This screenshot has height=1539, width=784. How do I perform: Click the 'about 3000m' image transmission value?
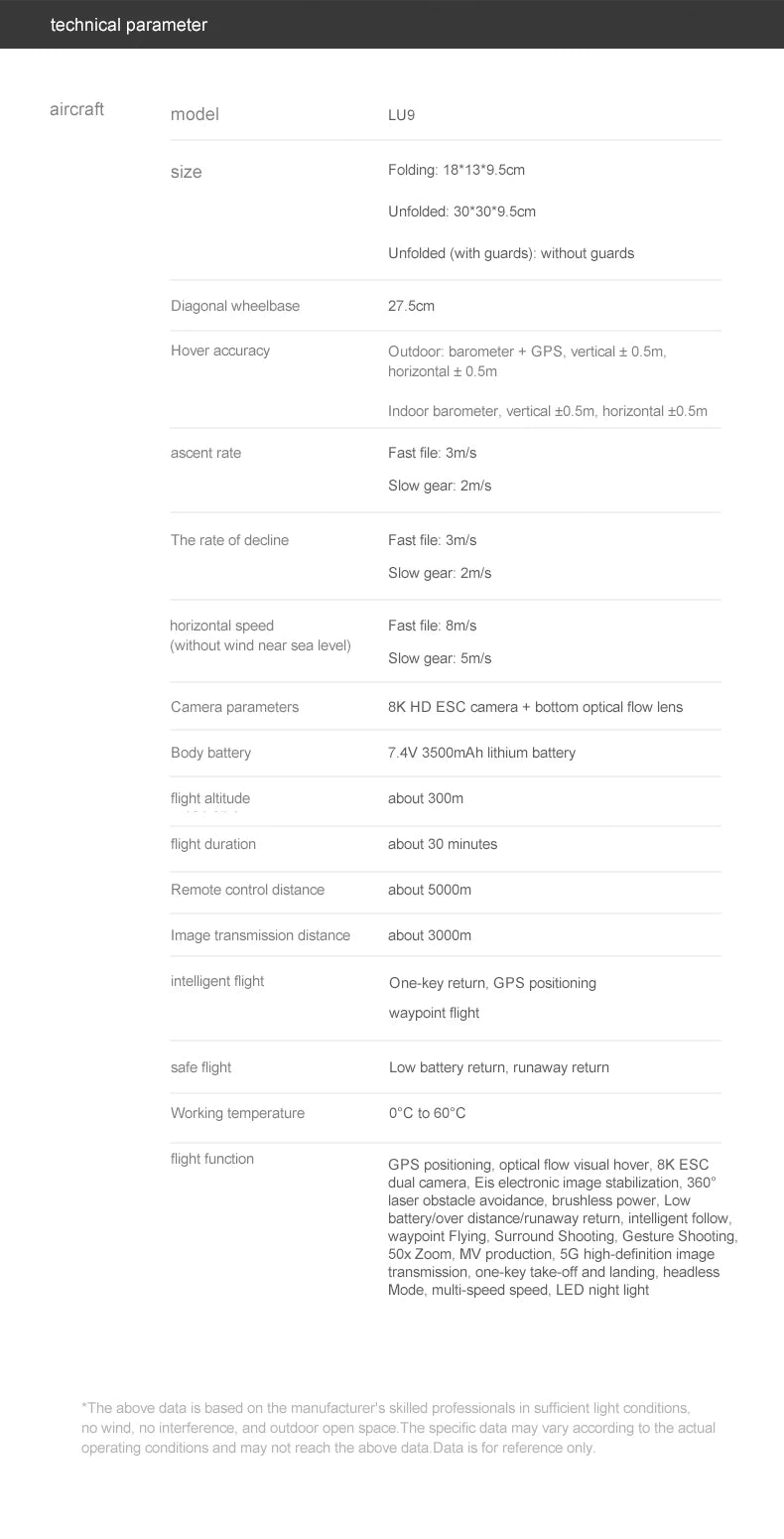430,935
